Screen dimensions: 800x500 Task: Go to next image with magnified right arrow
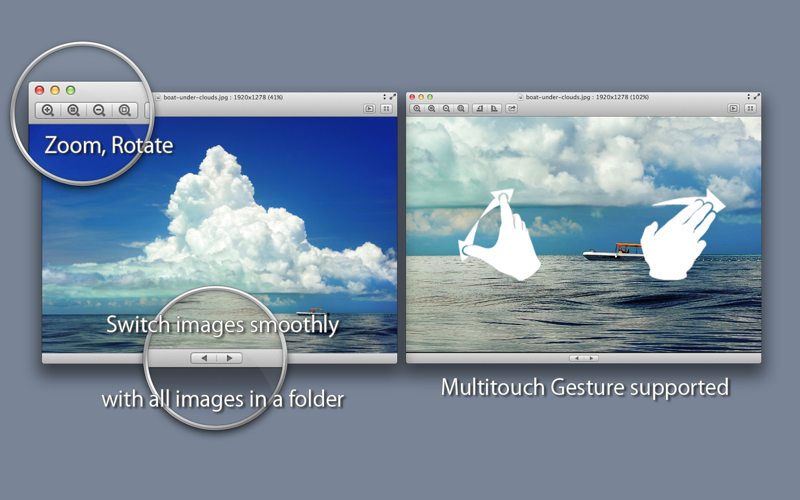230,358
